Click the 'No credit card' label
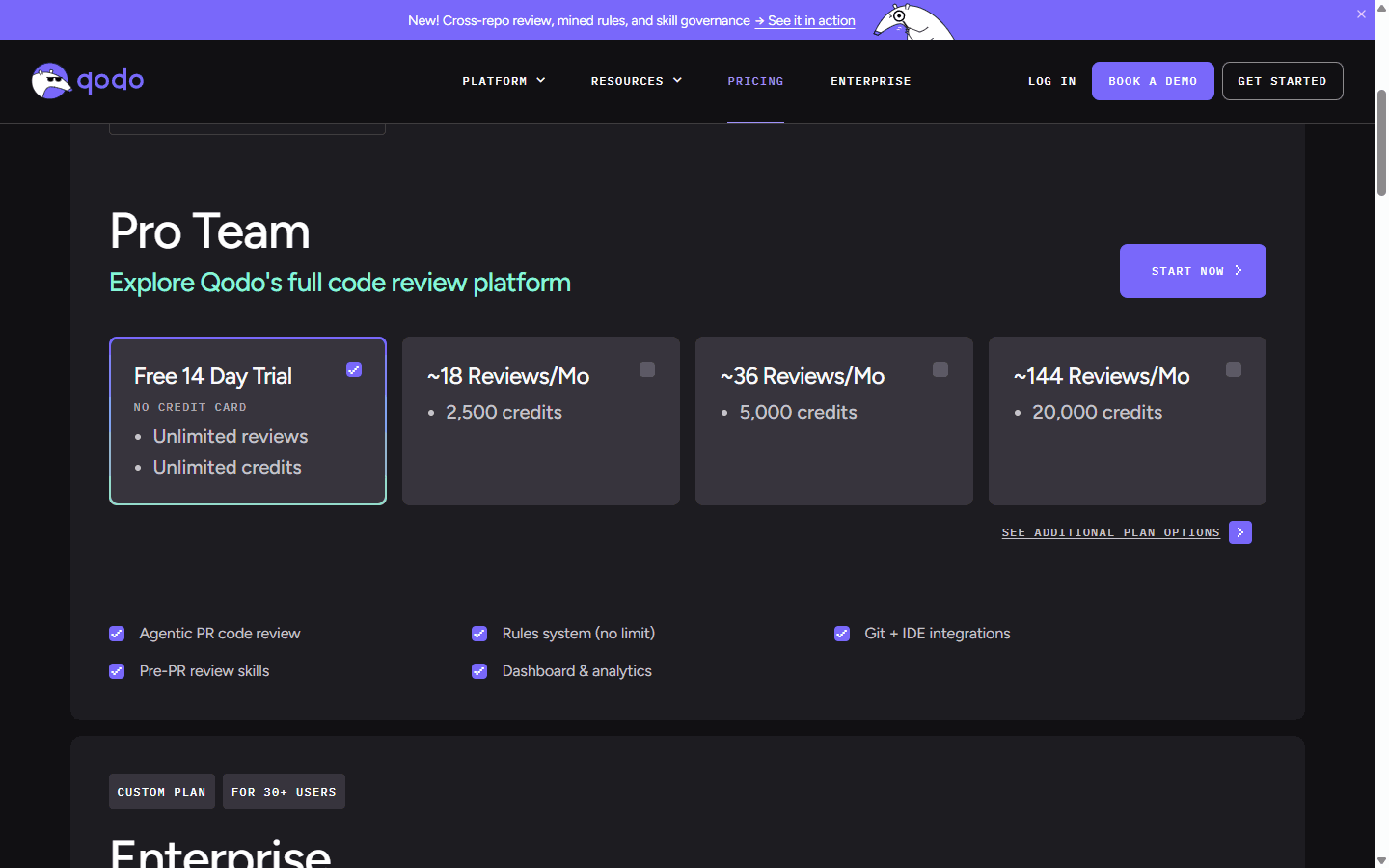 click(x=190, y=407)
